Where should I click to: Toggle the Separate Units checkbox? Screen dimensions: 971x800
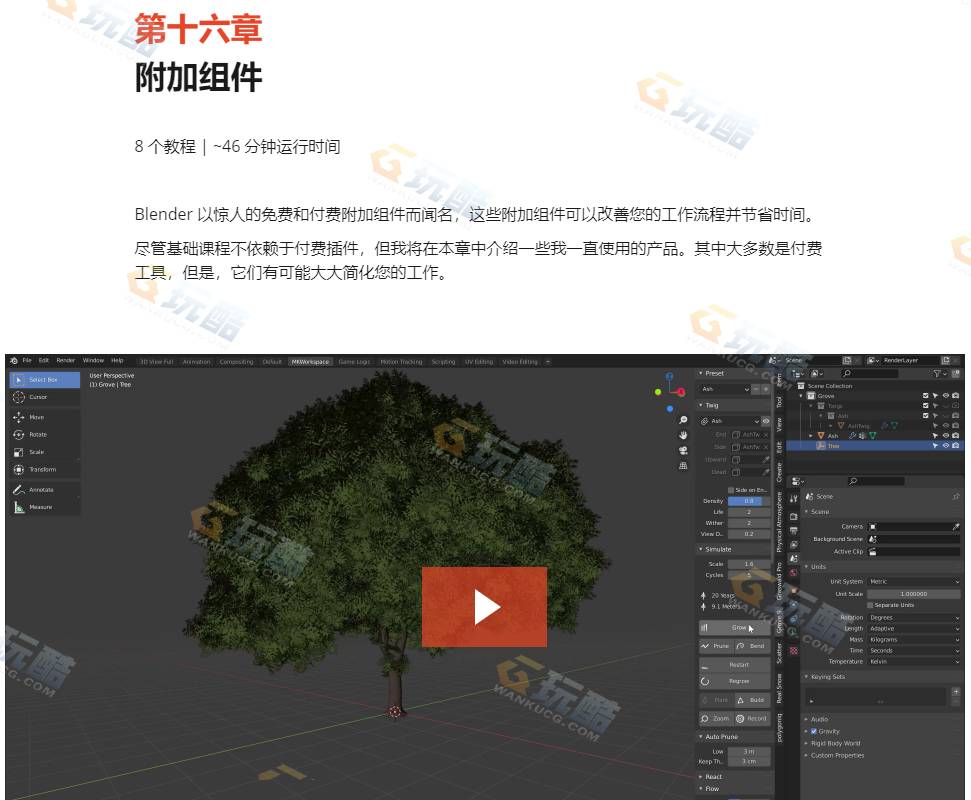[x=870, y=605]
